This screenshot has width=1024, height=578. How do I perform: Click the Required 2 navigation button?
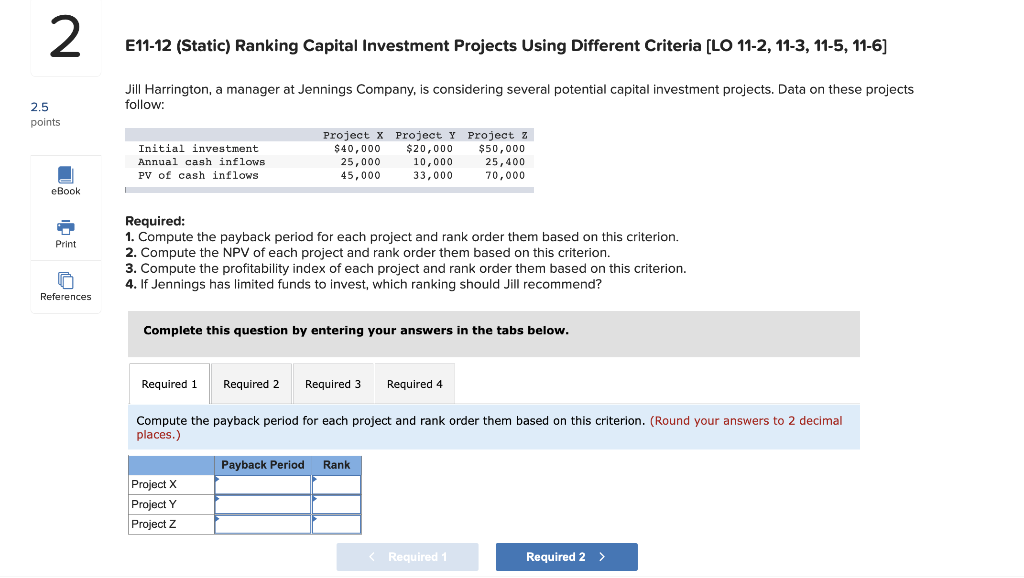(x=566, y=556)
